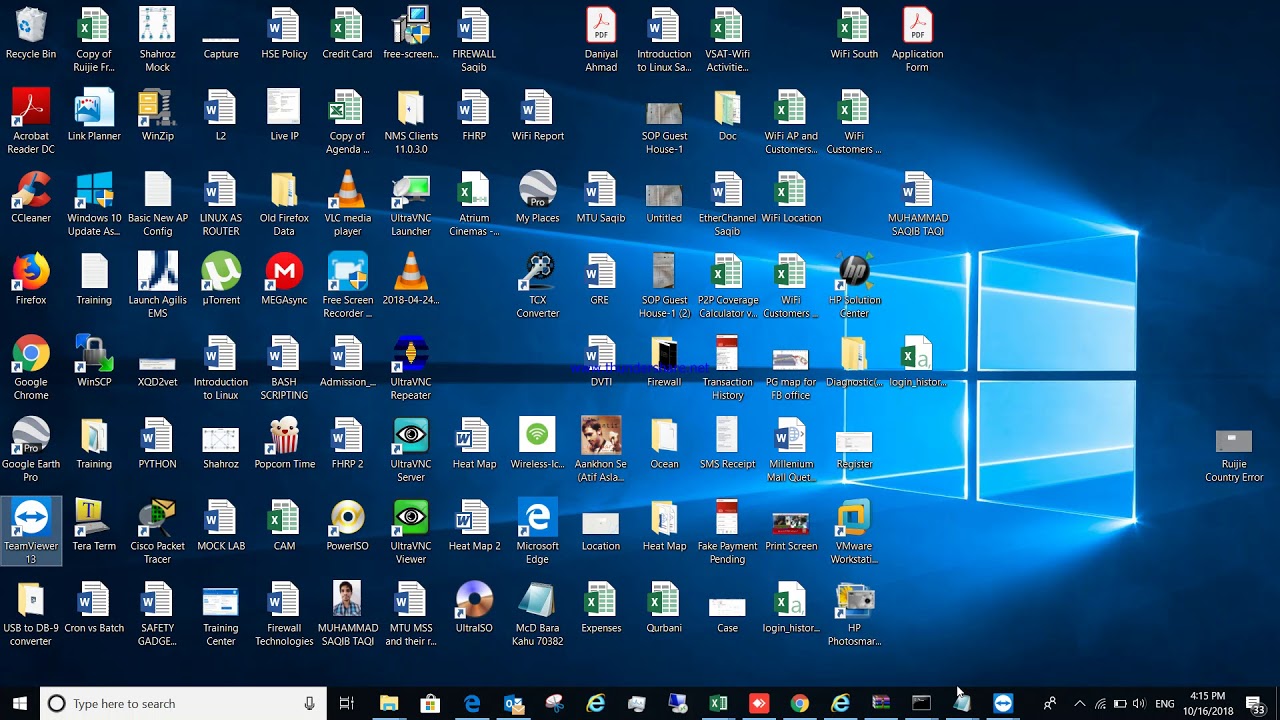Open UltraISO desktop shortcut
Viewport: 1280px width, 720px height.
474,607
